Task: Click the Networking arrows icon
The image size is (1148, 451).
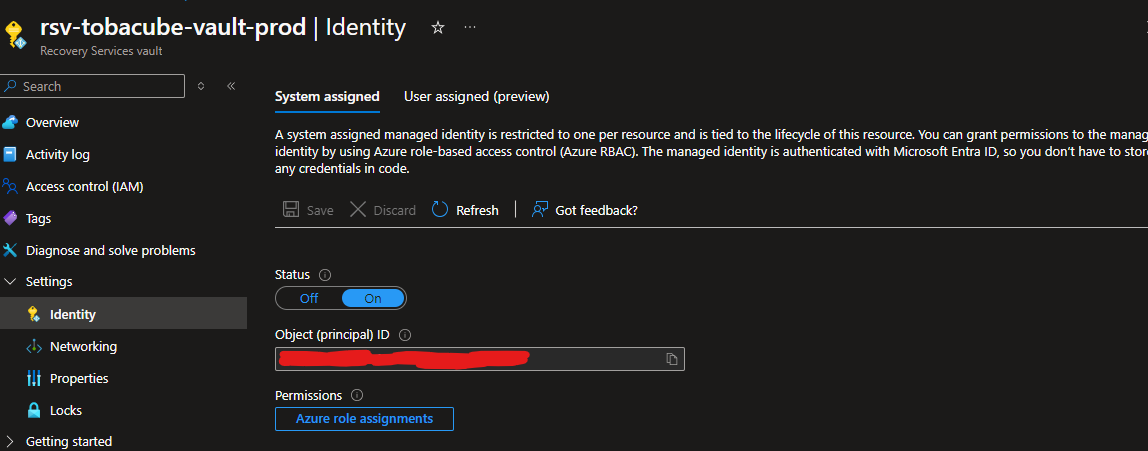Action: point(34,346)
